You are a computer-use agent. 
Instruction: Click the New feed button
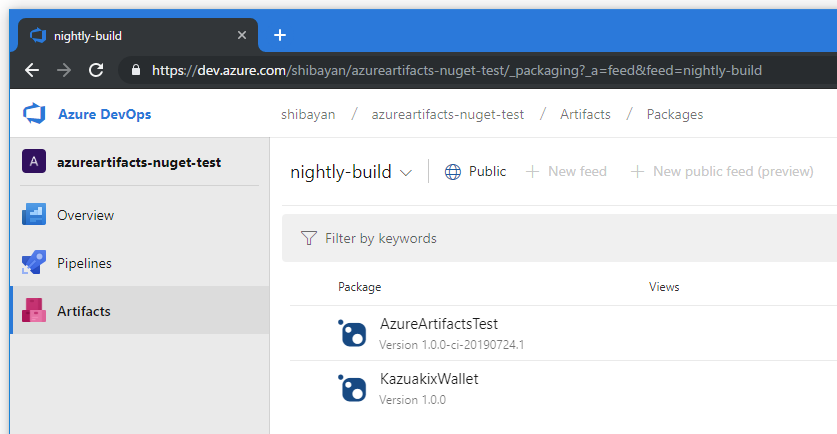[x=566, y=171]
